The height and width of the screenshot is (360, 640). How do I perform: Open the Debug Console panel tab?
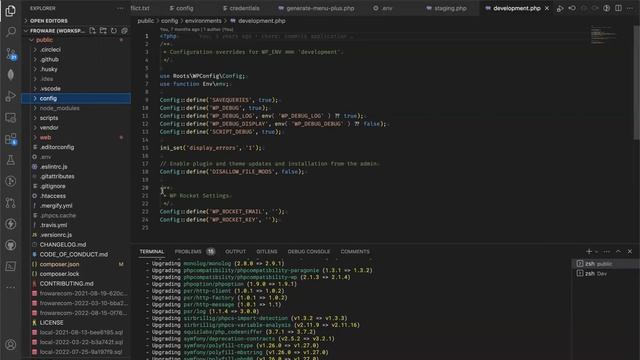pyautogui.click(x=309, y=251)
